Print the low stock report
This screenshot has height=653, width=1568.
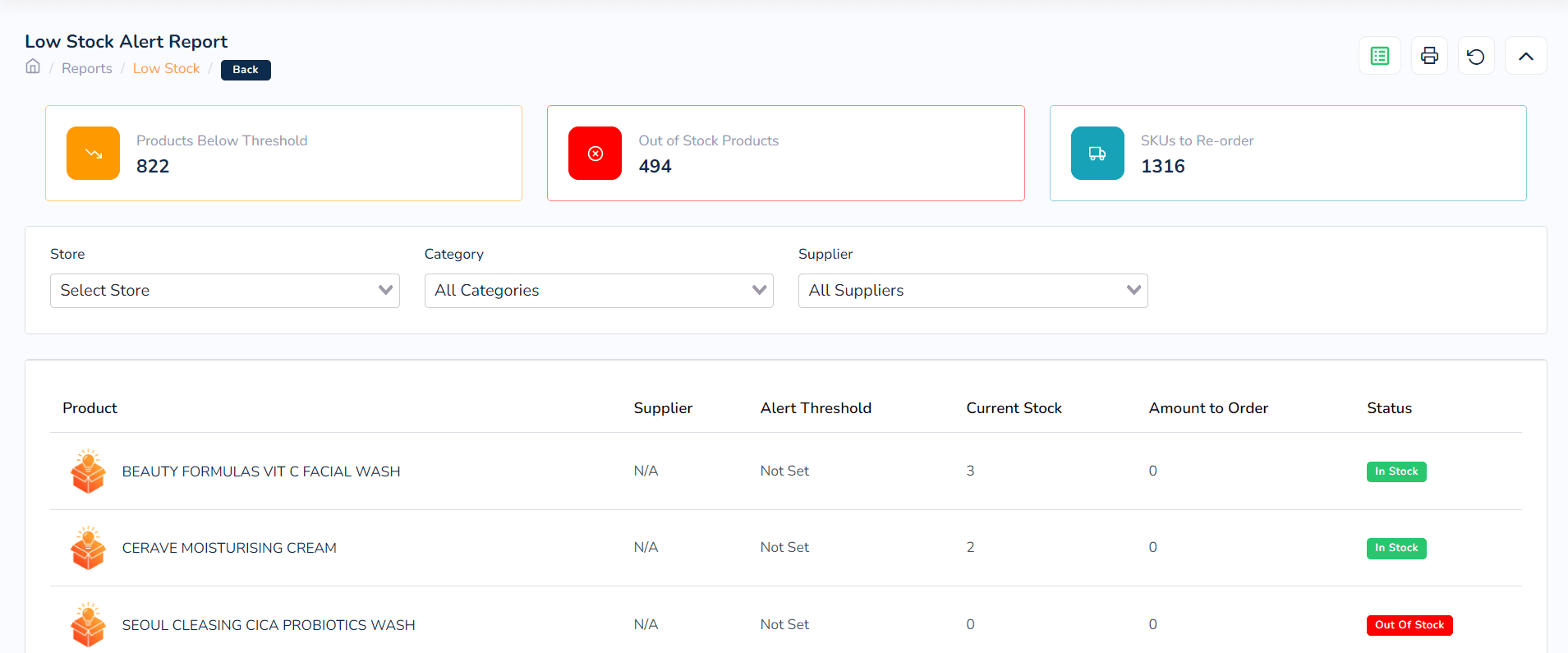1429,56
